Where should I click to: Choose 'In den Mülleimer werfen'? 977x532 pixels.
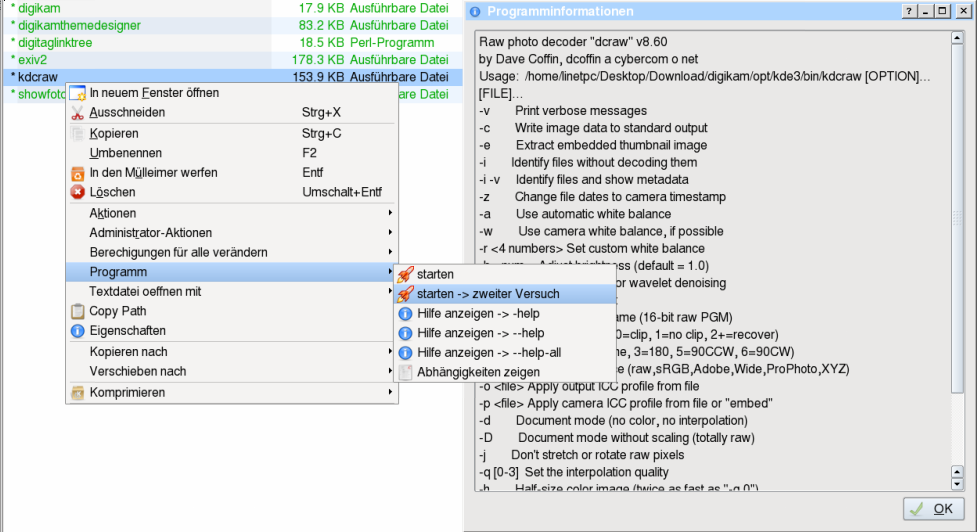tap(232, 173)
